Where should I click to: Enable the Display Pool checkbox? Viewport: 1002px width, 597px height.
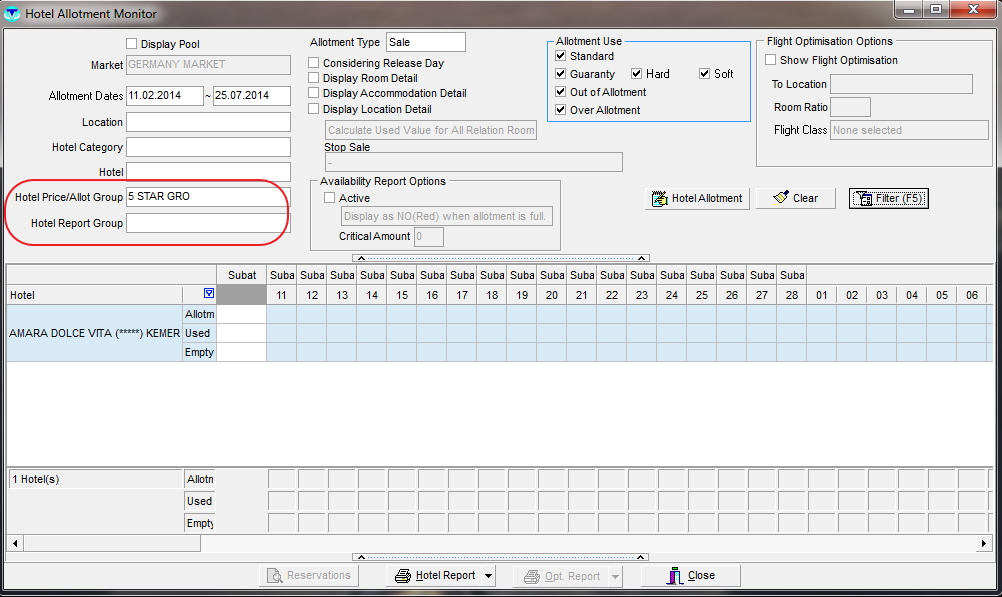point(131,44)
